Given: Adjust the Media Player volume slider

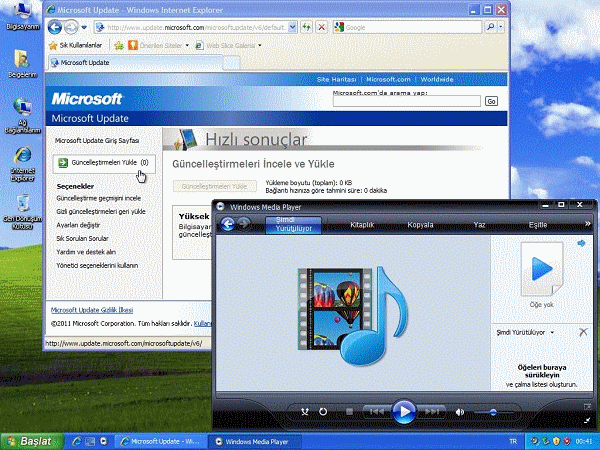Looking at the screenshot, I should click(x=493, y=412).
